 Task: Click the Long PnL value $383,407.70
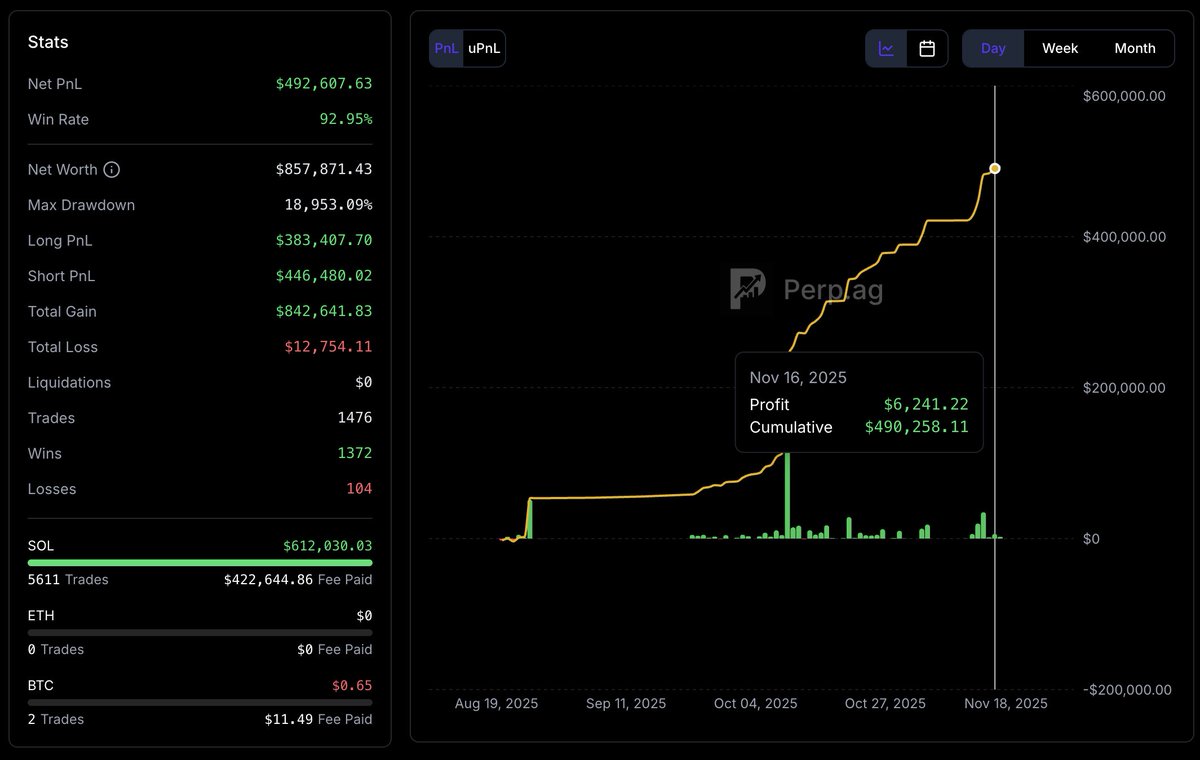coord(324,241)
